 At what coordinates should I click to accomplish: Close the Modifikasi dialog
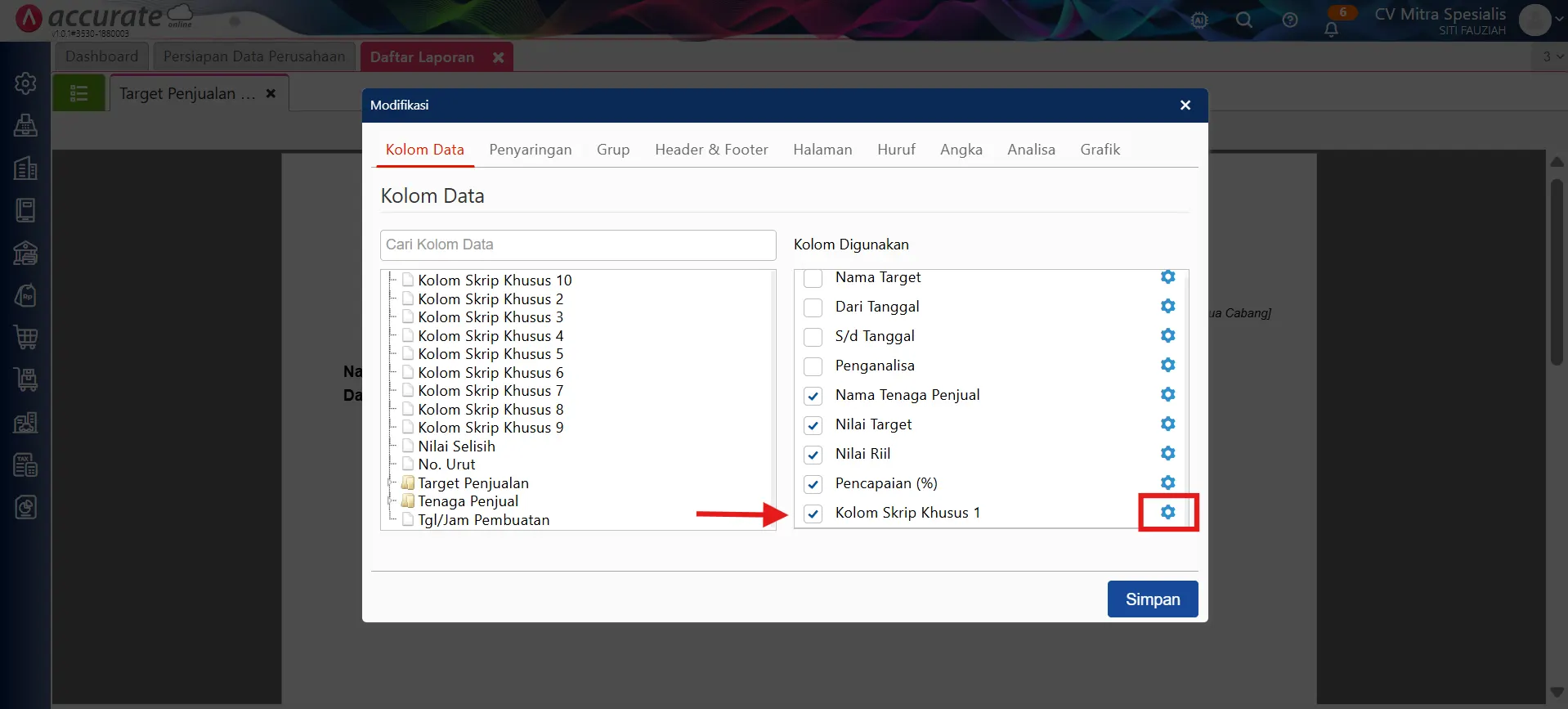pos(1185,105)
